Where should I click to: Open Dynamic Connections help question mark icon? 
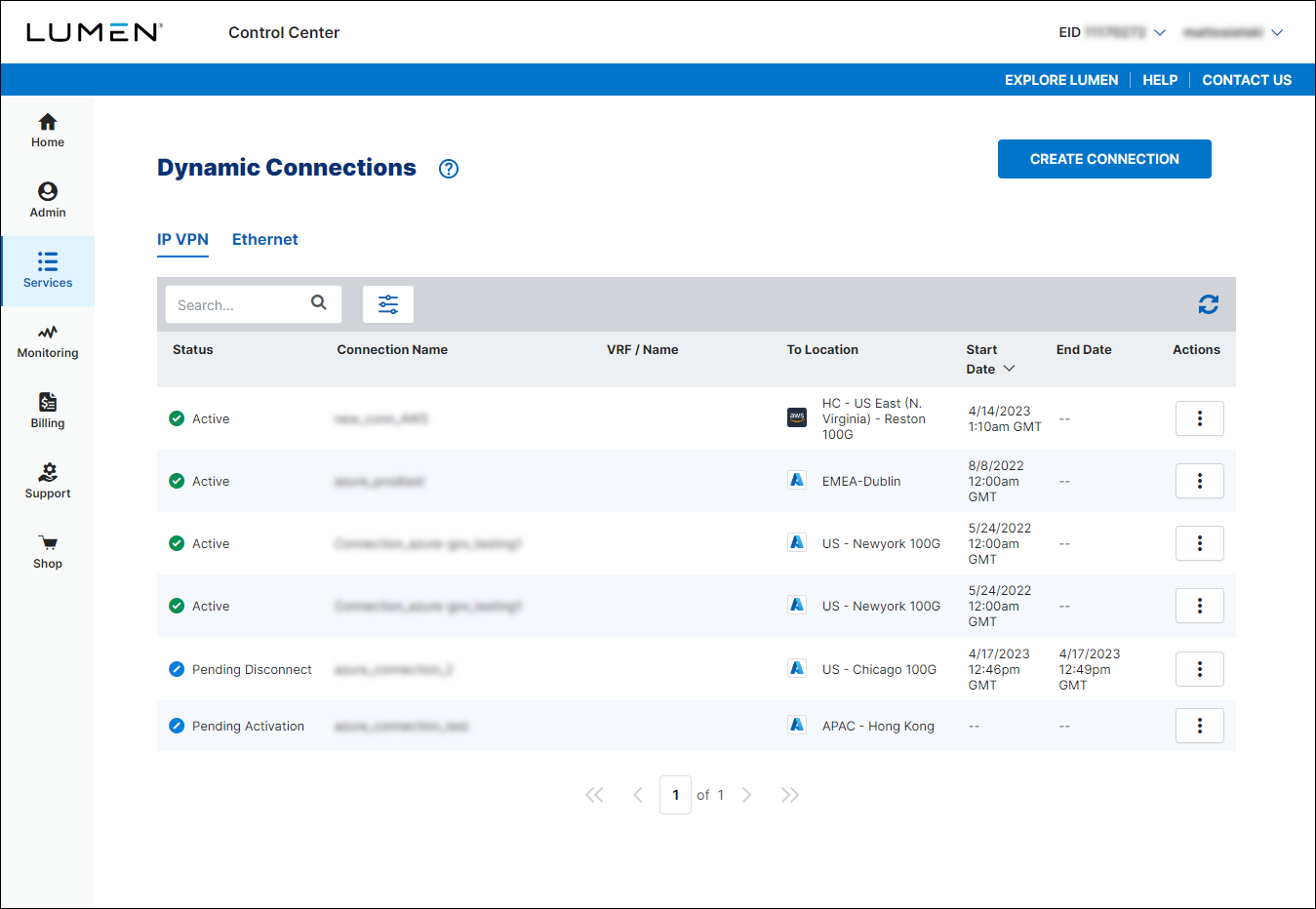pos(449,169)
